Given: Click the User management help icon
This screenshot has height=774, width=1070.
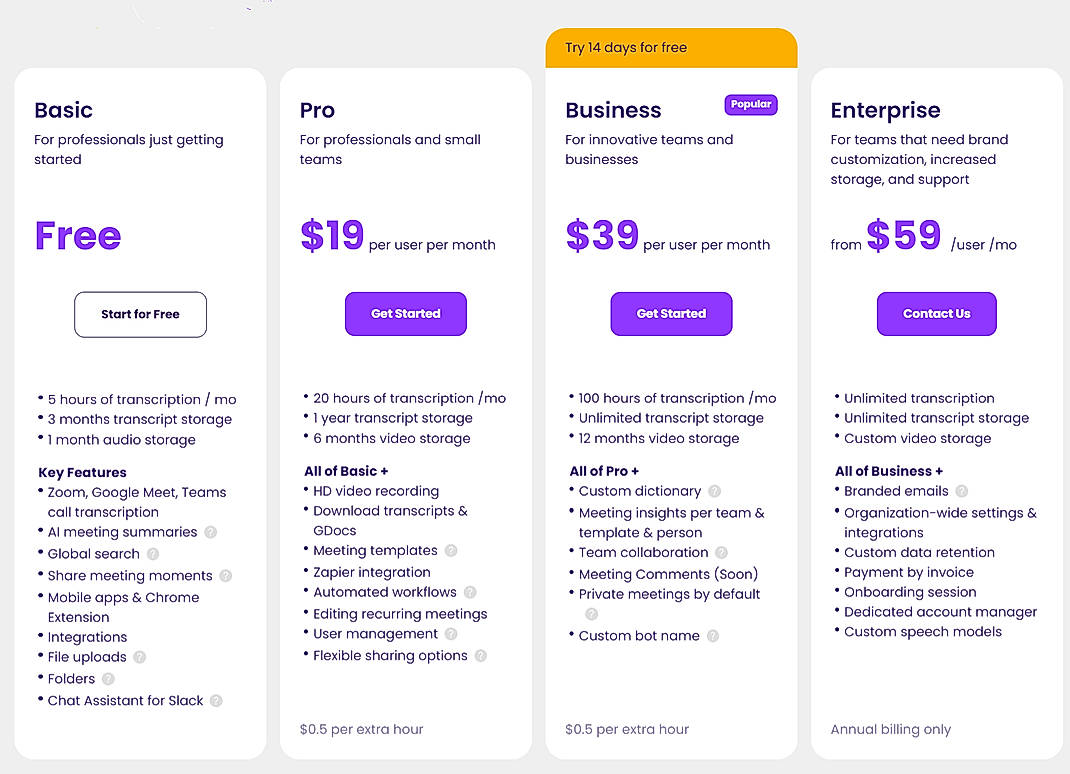Looking at the screenshot, I should coord(450,633).
